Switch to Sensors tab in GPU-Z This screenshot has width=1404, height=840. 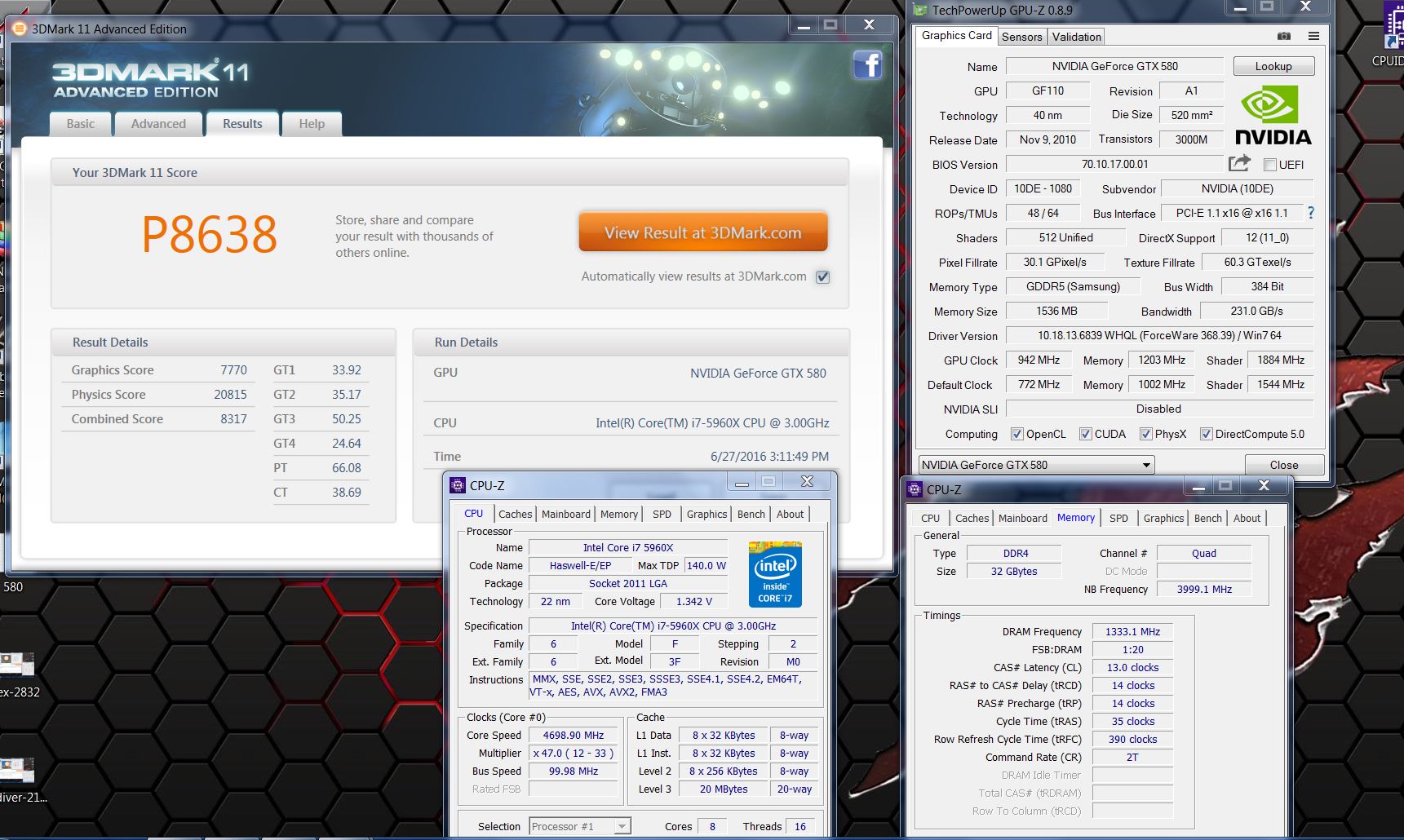1021,37
